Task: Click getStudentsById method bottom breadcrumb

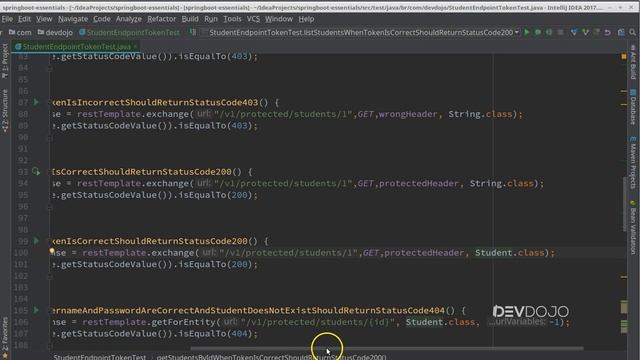Action: (x=271, y=357)
